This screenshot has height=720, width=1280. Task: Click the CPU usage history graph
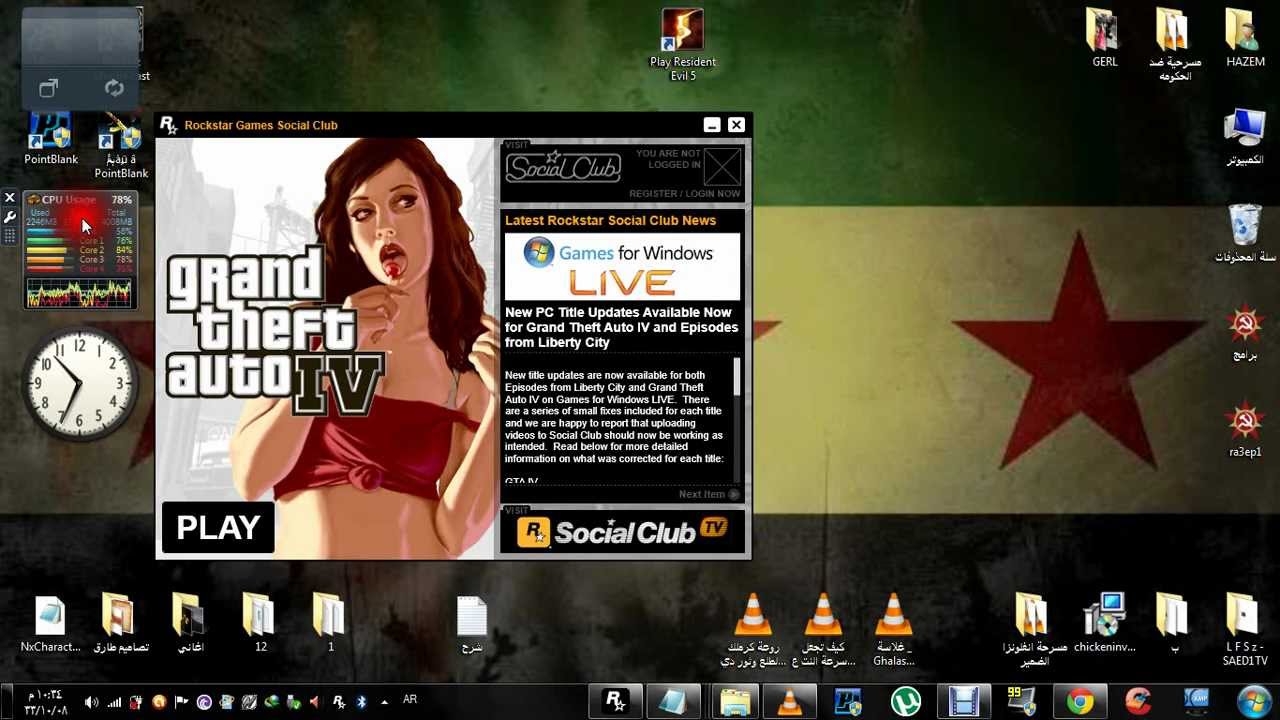click(79, 293)
